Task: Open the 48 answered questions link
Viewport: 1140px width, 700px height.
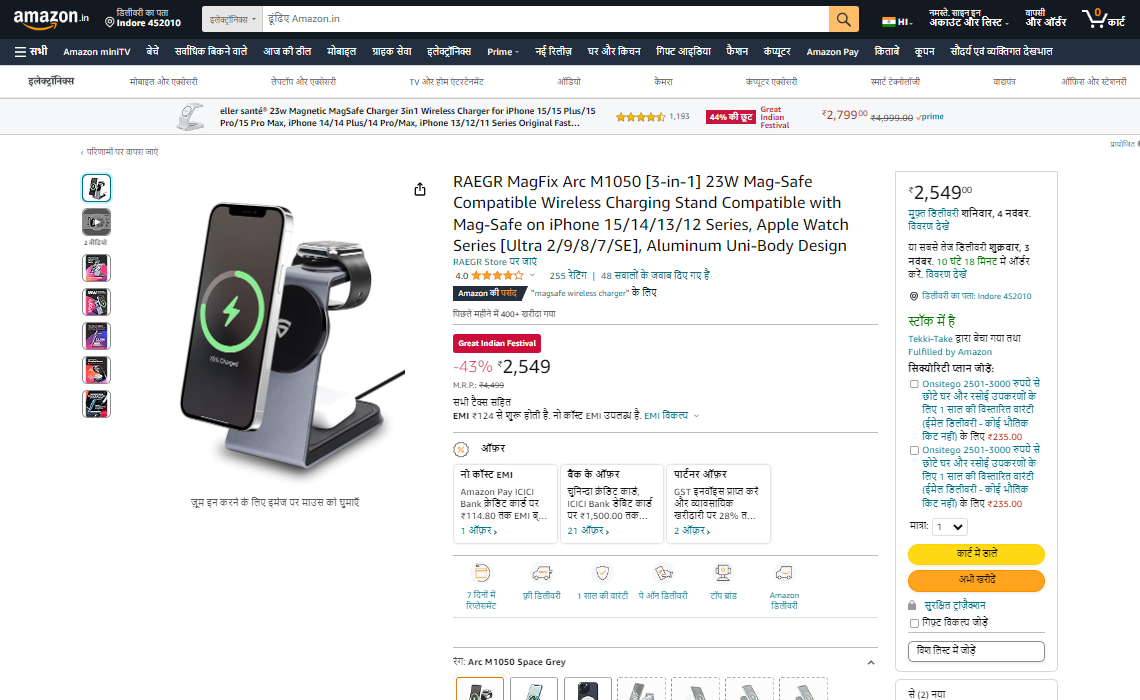Action: (x=655, y=275)
